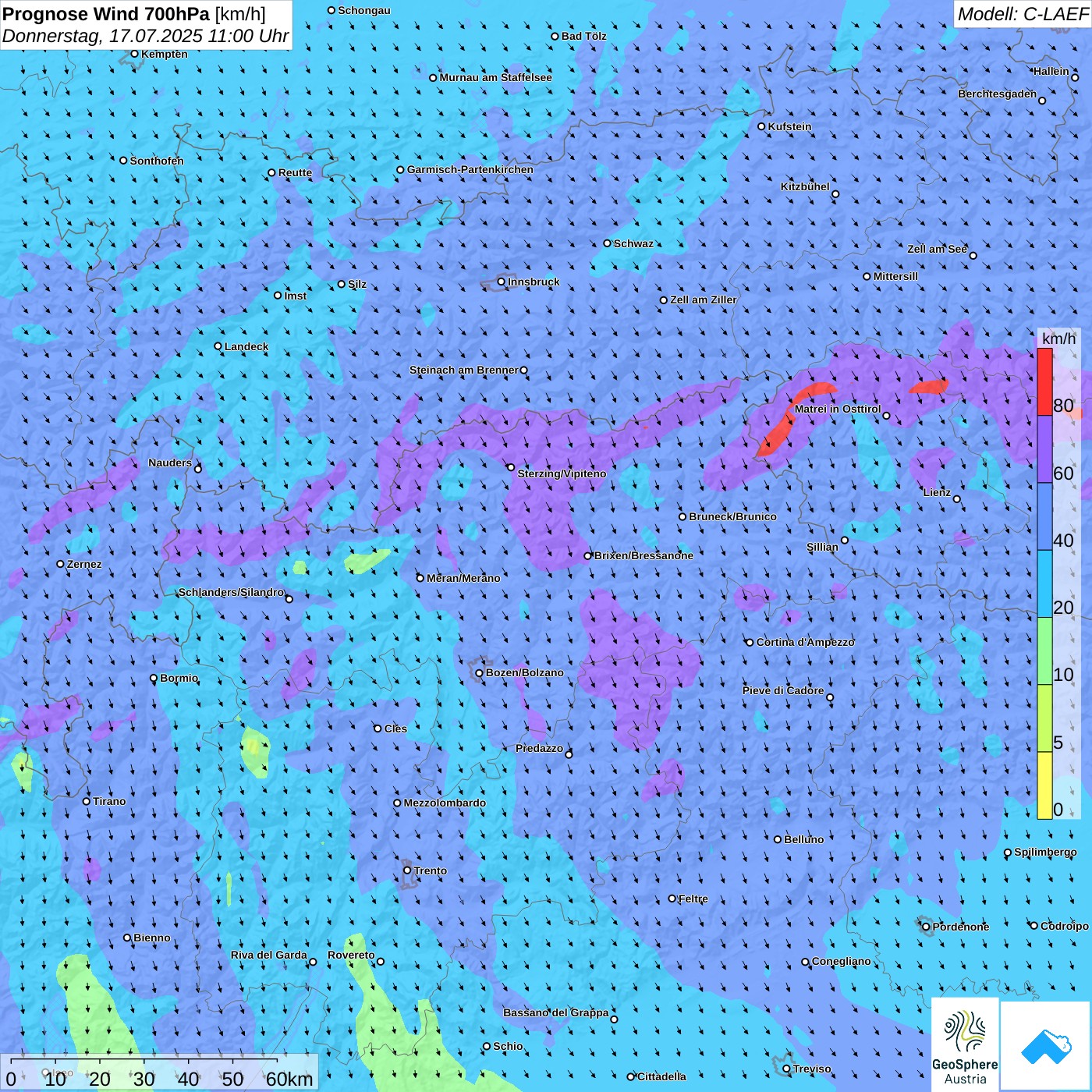Click the Cortina d'Ampezzo city marker
The height and width of the screenshot is (1092, 1092).
(x=750, y=643)
